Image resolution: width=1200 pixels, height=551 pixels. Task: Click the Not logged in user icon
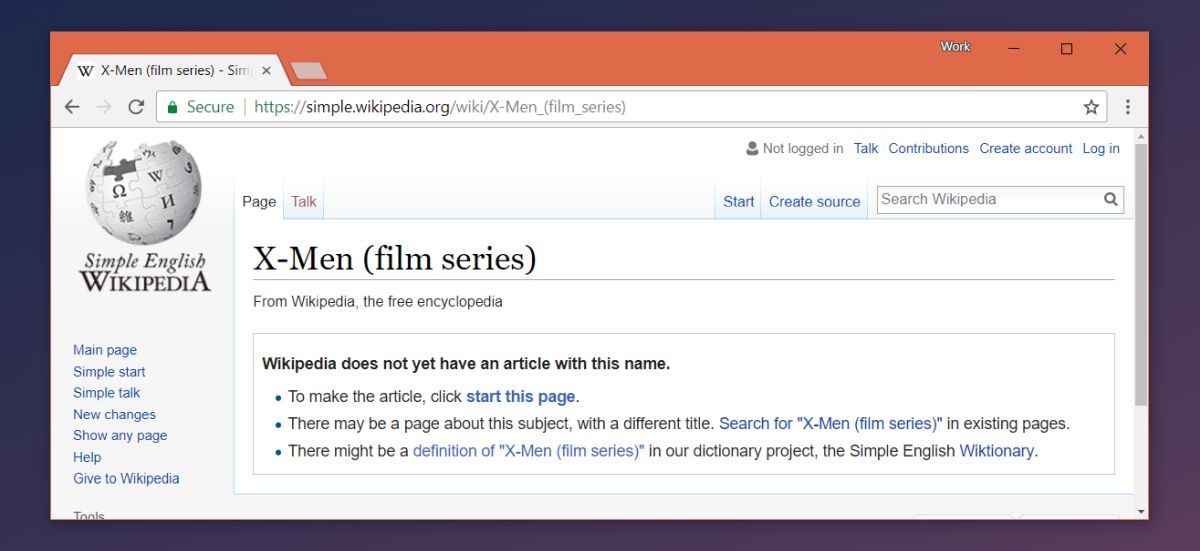[x=752, y=148]
